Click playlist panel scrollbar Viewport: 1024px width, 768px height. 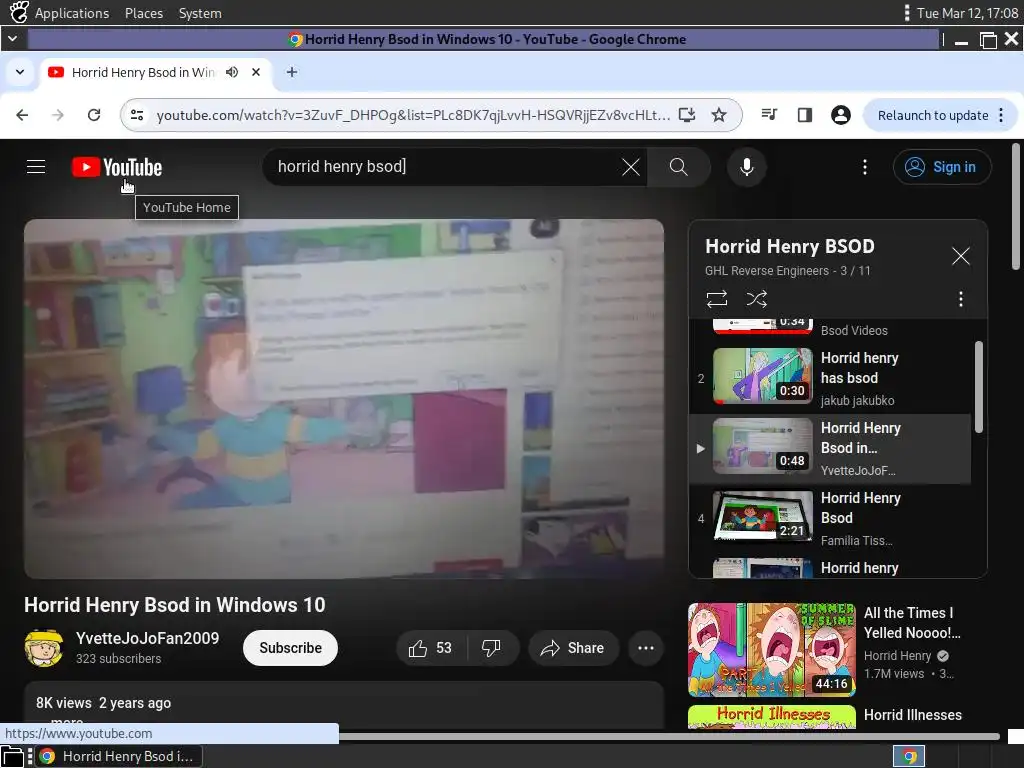[x=978, y=387]
